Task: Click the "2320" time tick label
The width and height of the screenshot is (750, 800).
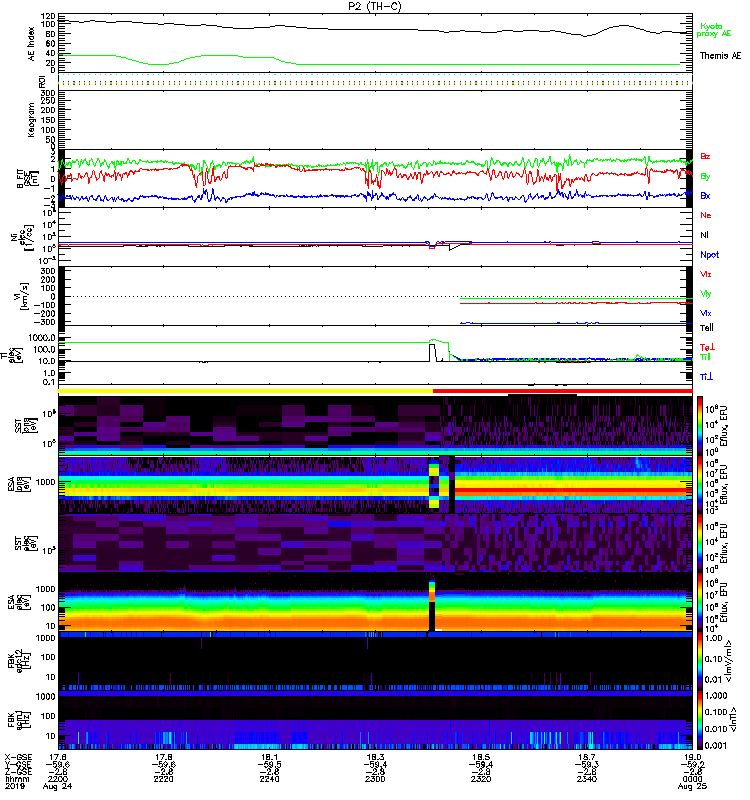Action: 481,779
